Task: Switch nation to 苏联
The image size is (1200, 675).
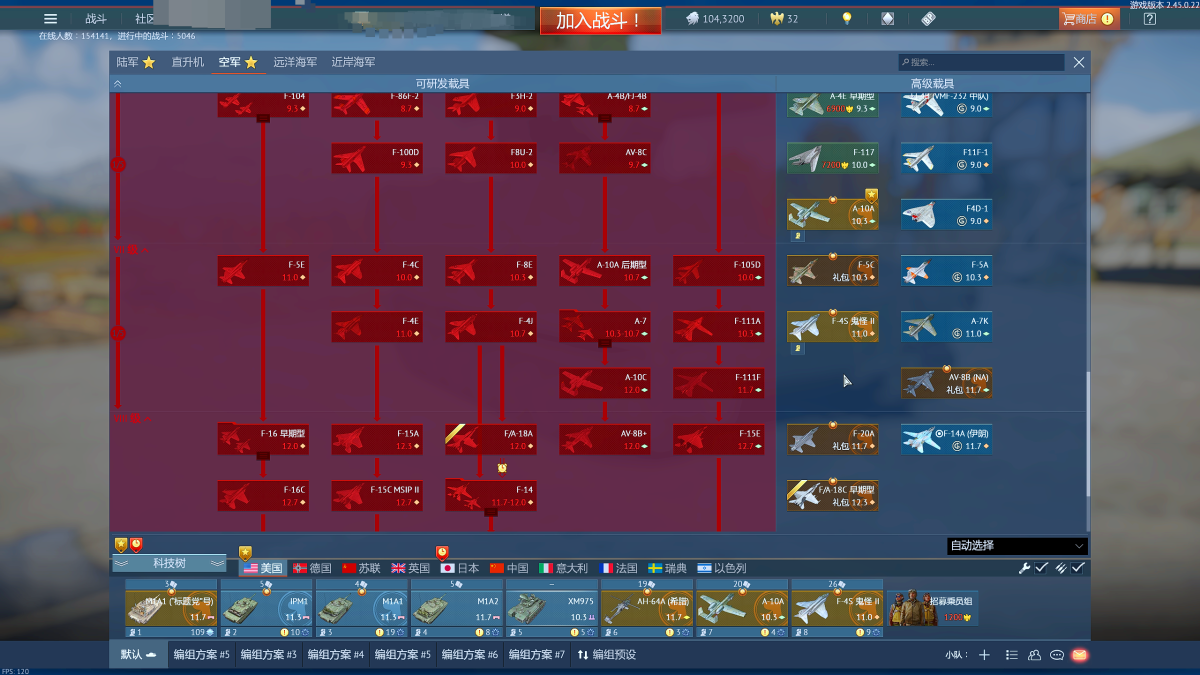Action: (361, 568)
